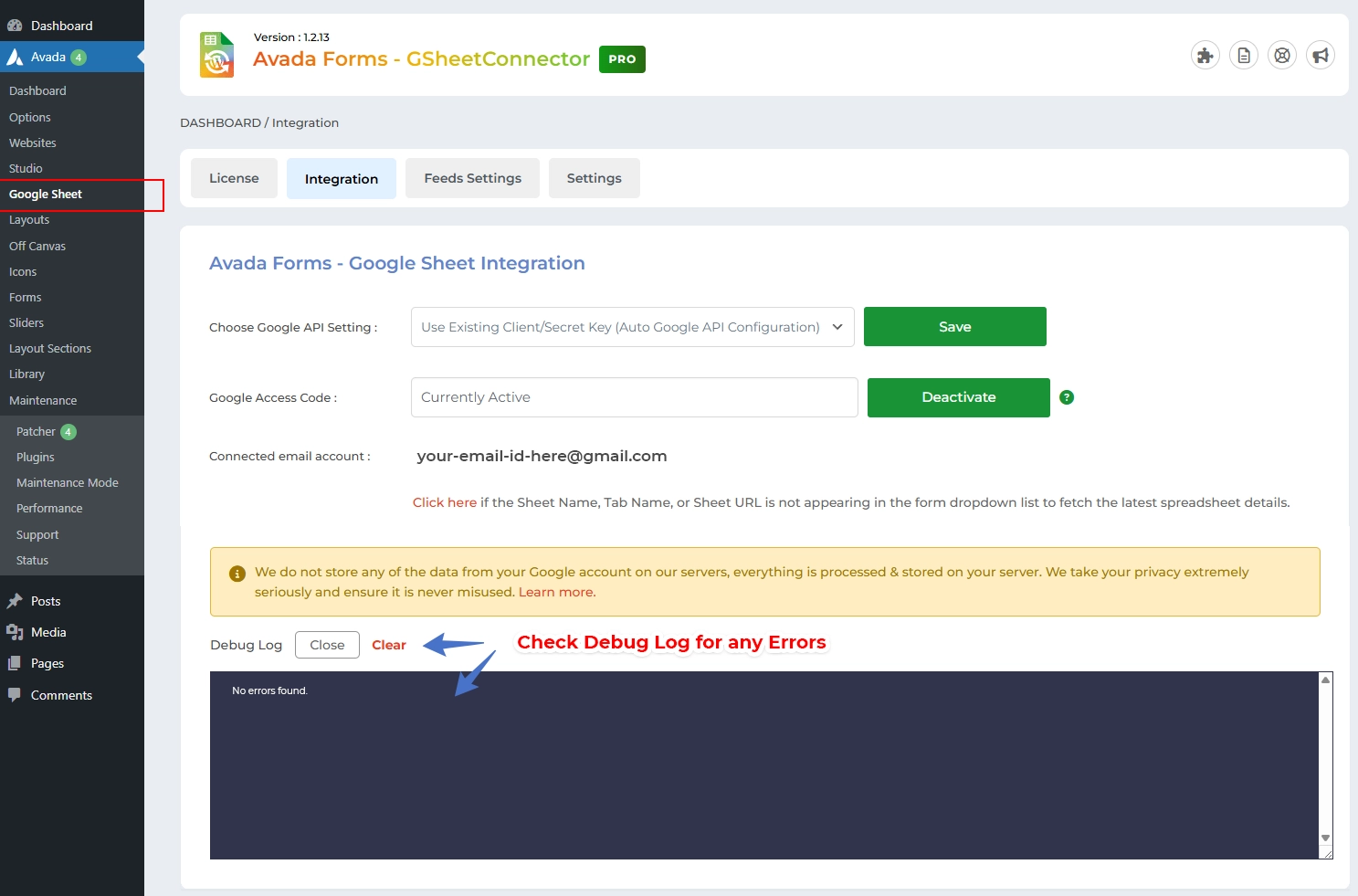Focus the Google Access Code field
This screenshot has width=1358, height=896.
634,397
